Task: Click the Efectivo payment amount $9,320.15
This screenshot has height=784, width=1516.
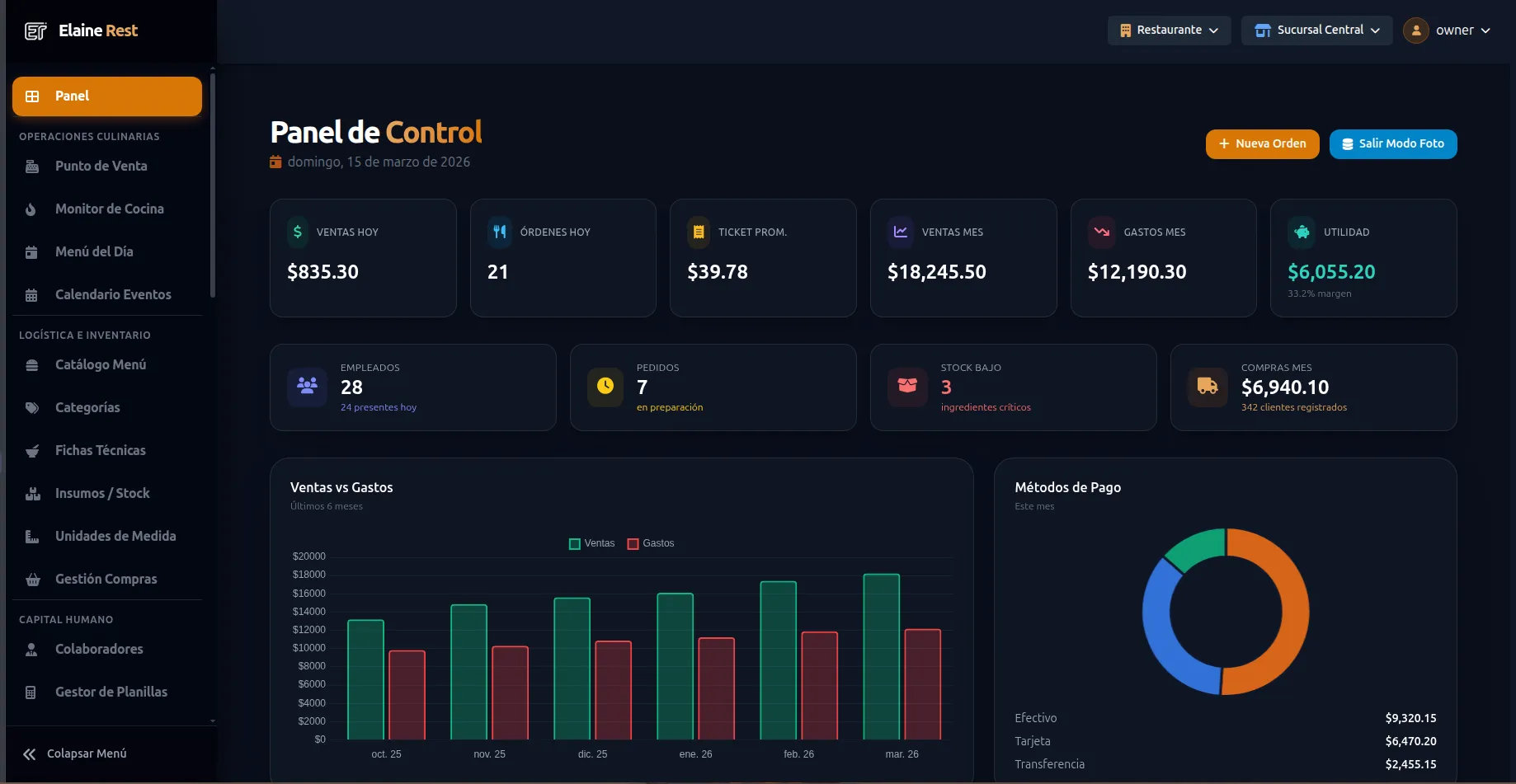Action: tap(1410, 718)
